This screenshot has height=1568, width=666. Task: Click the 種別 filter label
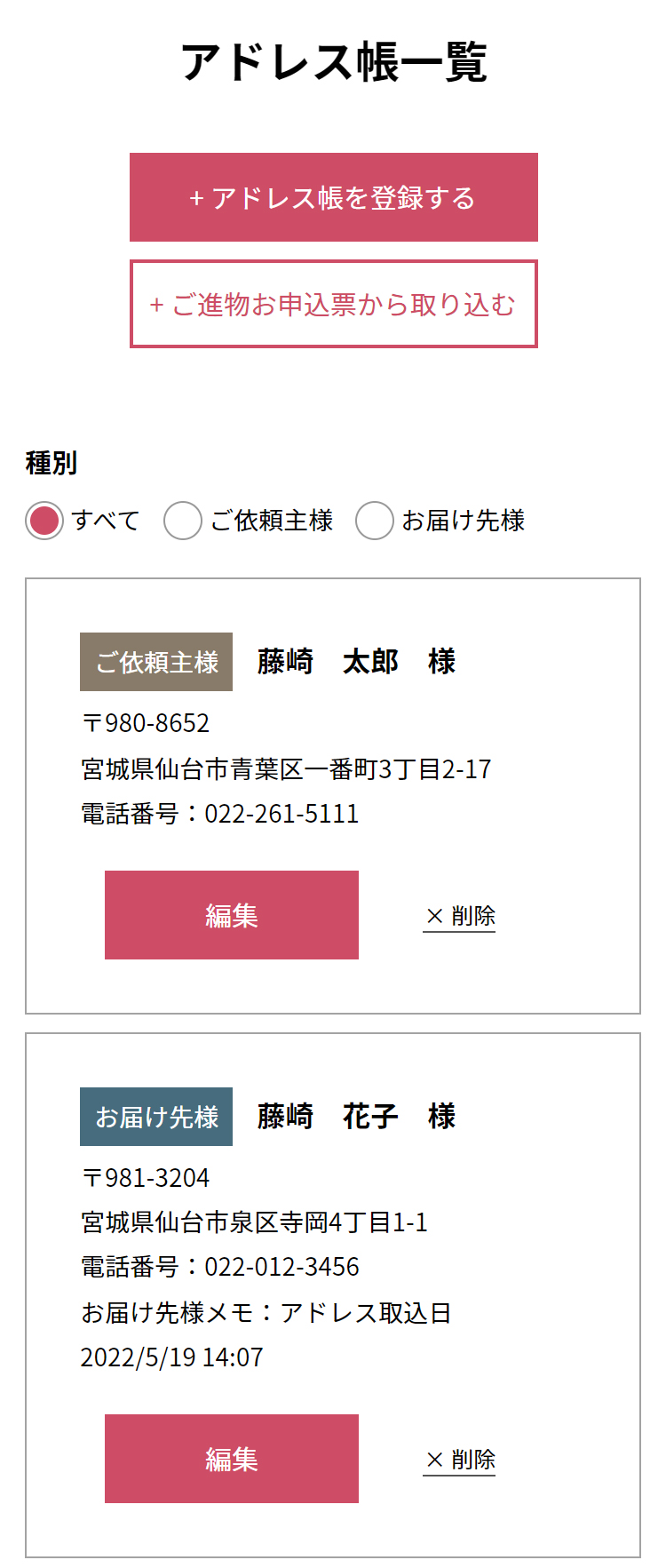pyautogui.click(x=52, y=463)
